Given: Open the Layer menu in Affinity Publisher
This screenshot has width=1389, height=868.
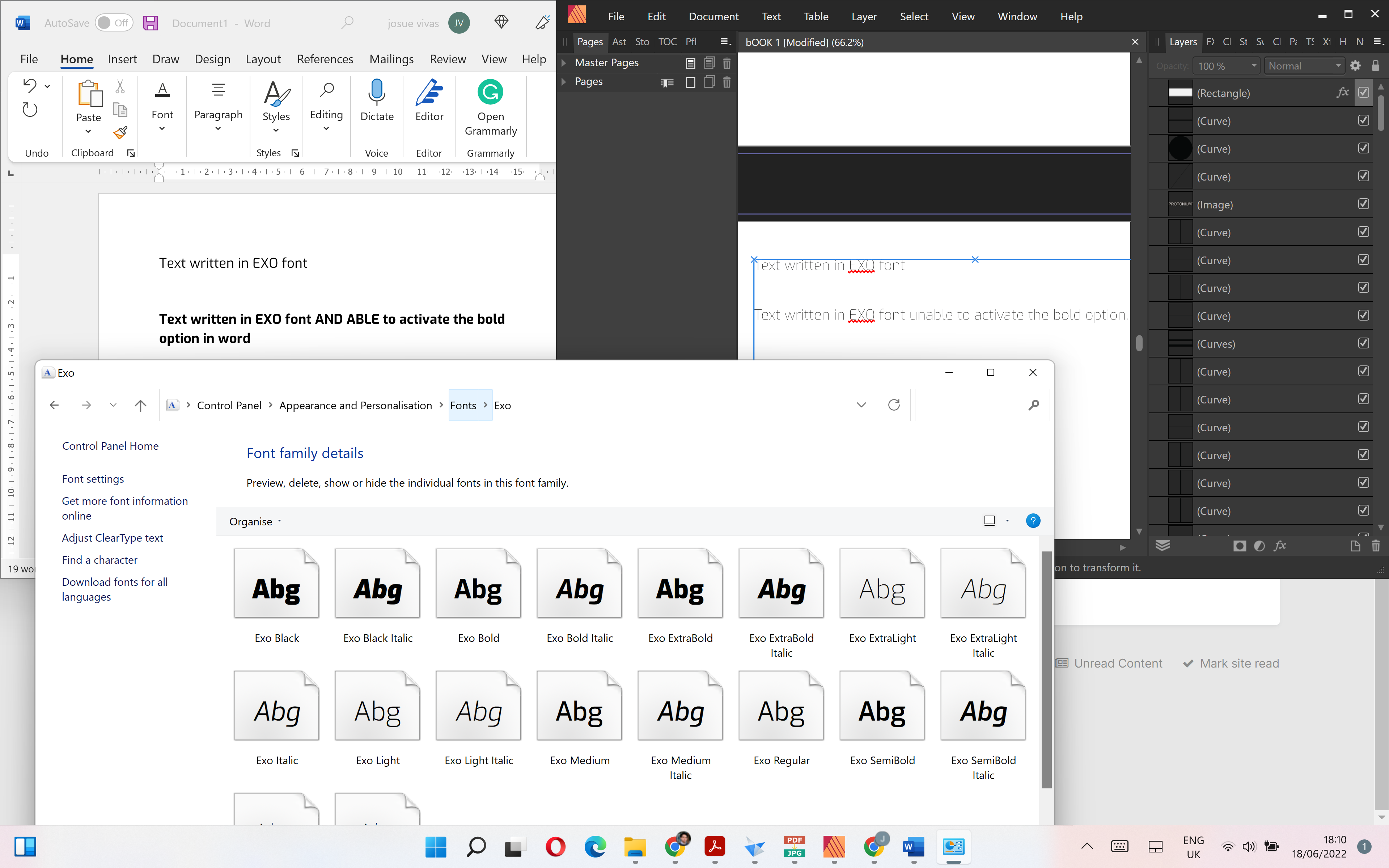Looking at the screenshot, I should click(x=864, y=17).
